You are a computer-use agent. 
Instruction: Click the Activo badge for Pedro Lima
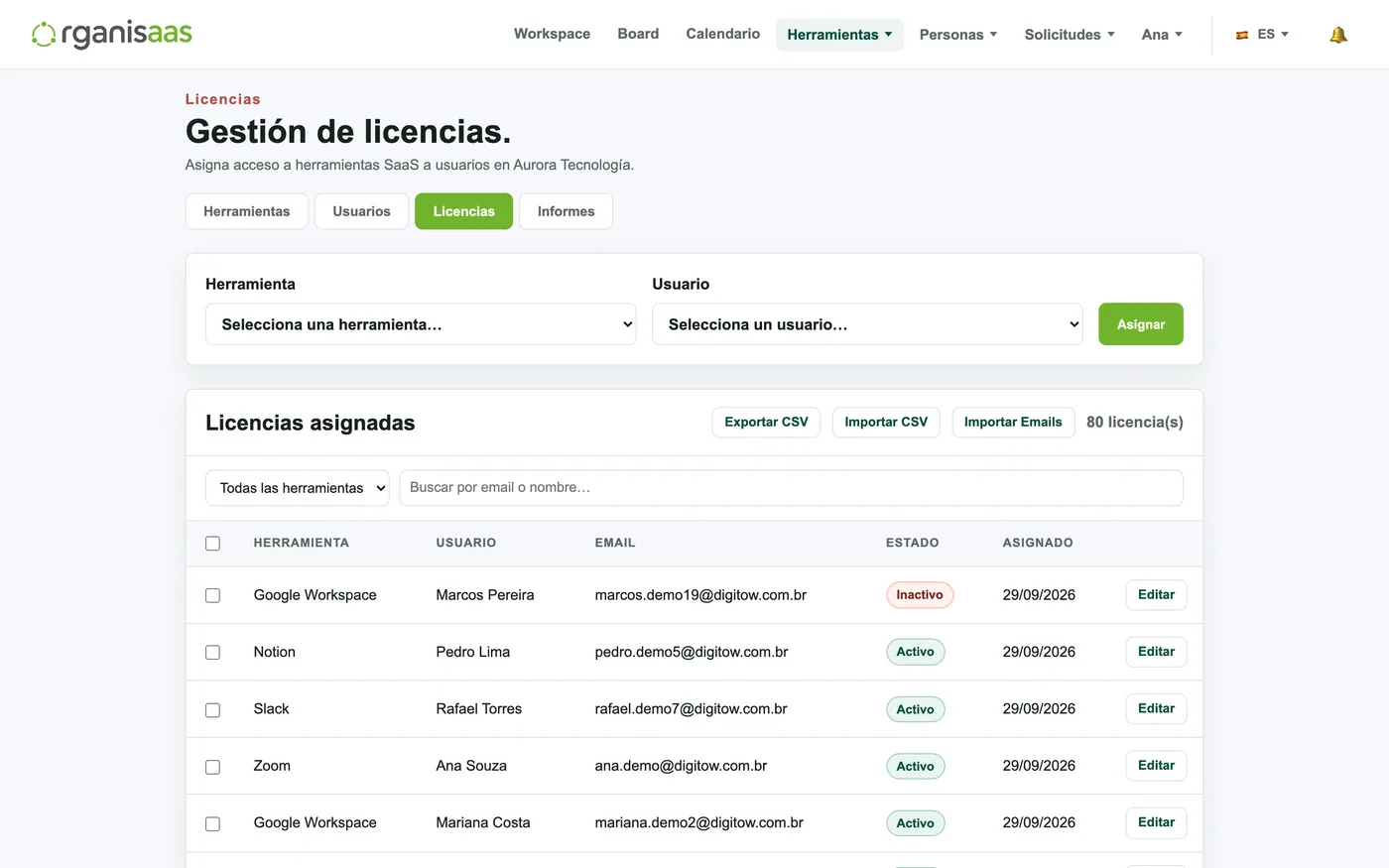point(915,652)
